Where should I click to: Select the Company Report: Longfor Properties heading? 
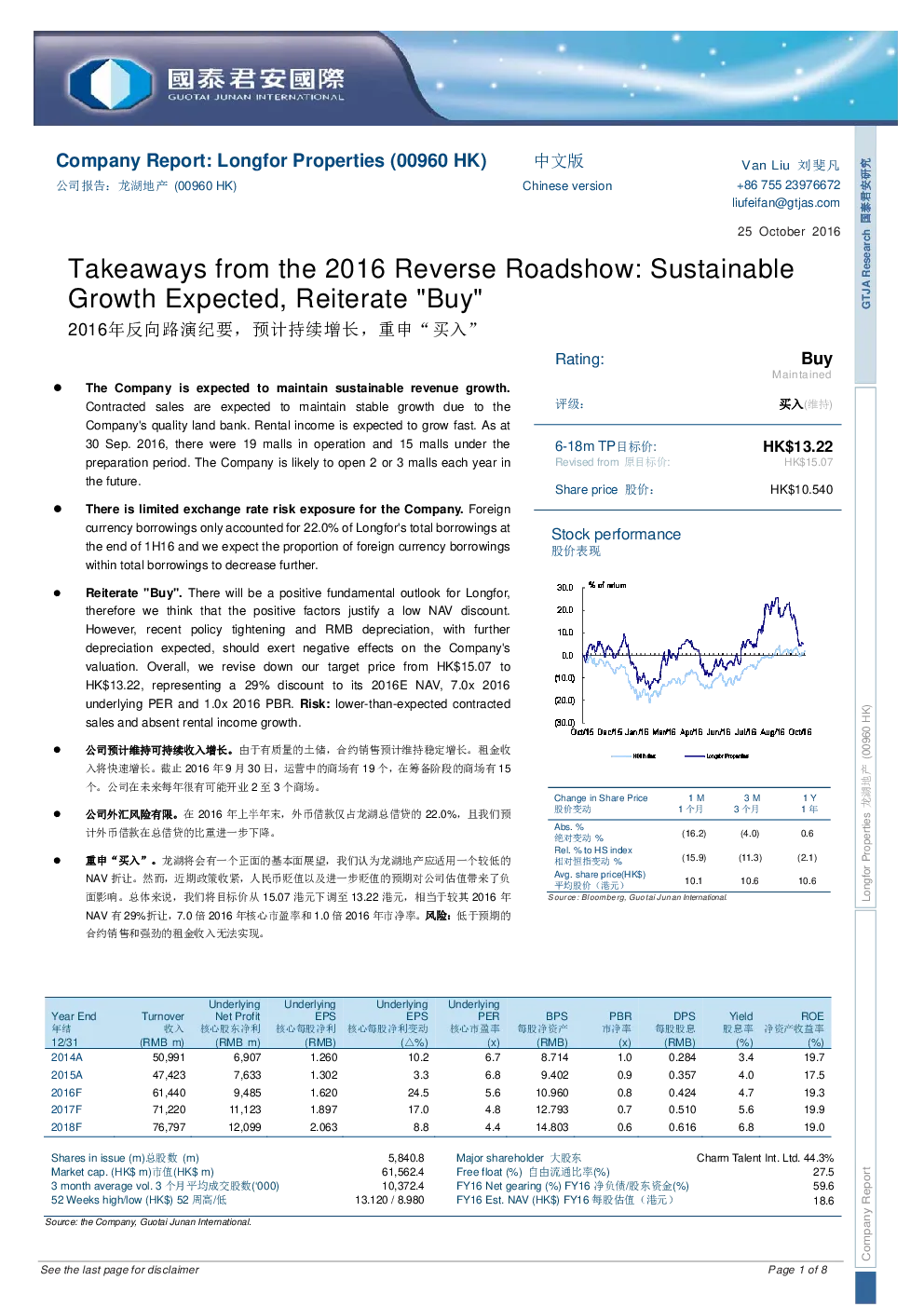click(x=271, y=160)
